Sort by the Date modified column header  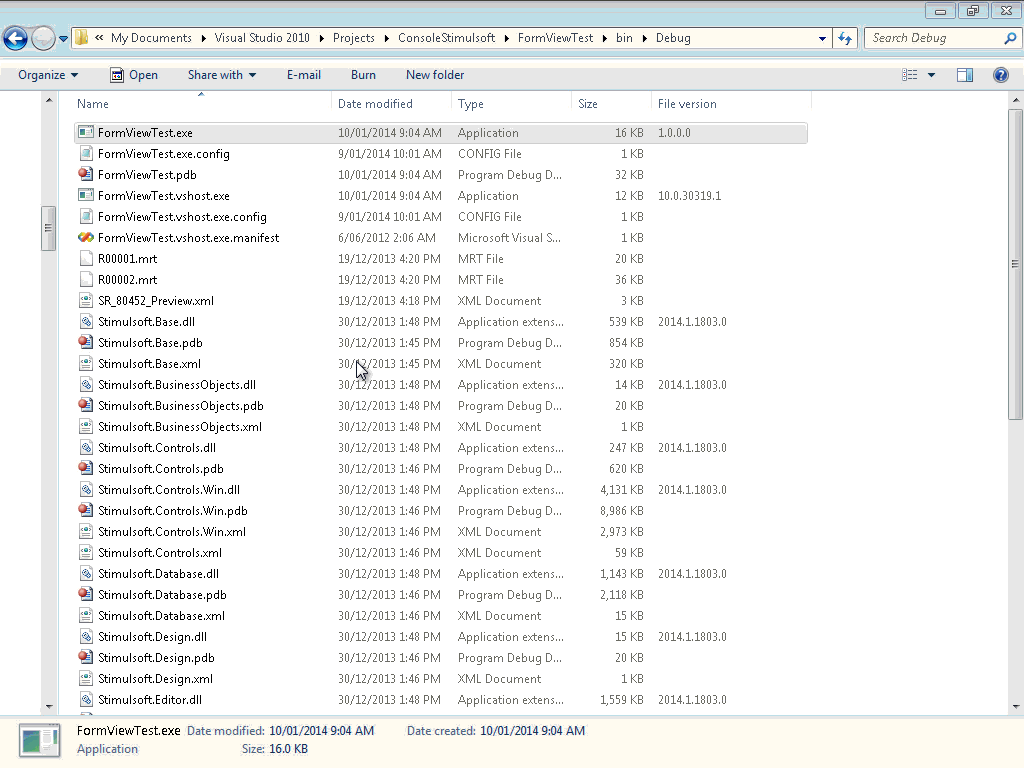tap(375, 104)
